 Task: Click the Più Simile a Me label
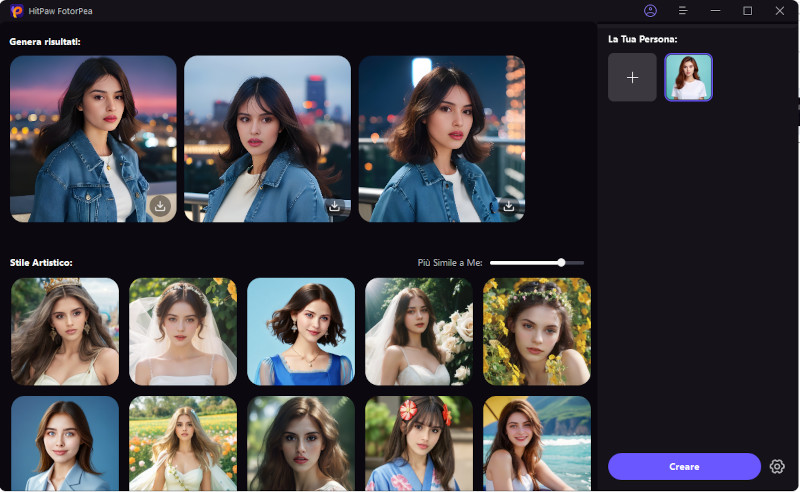(x=450, y=263)
